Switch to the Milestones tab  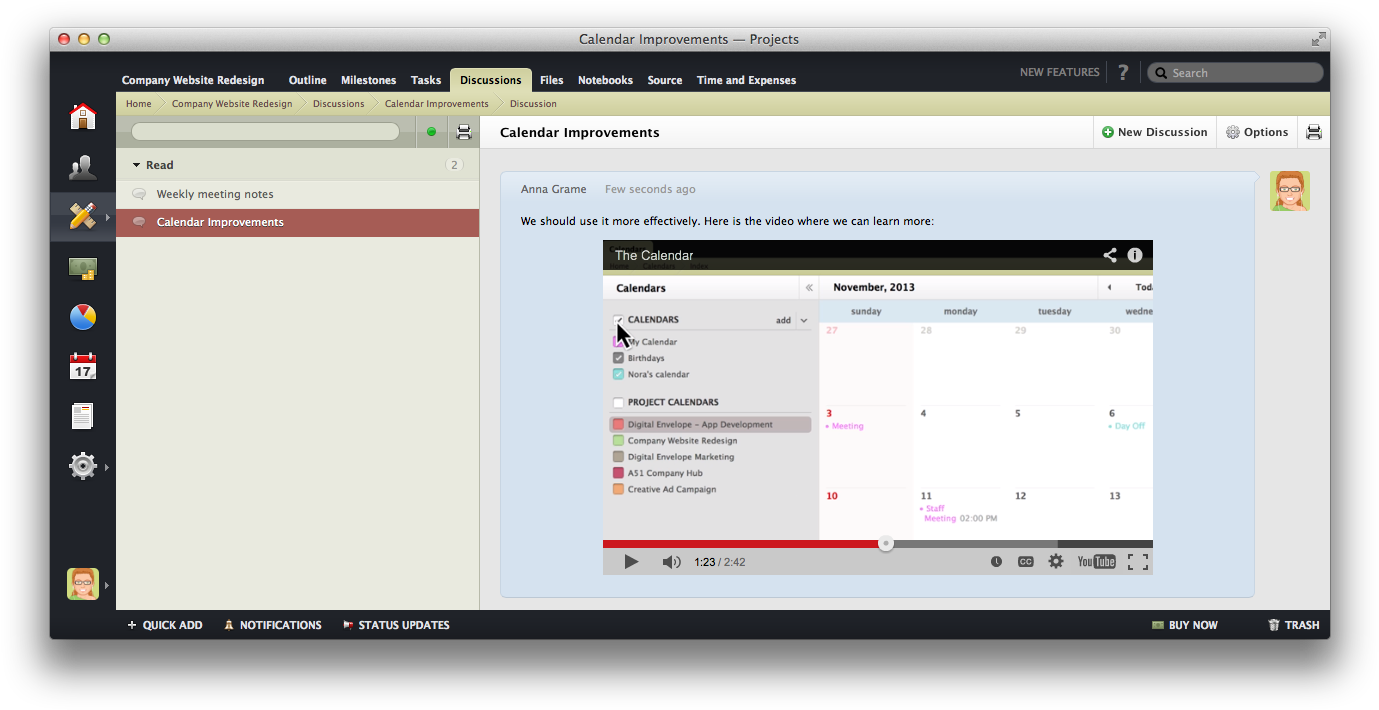pos(368,80)
